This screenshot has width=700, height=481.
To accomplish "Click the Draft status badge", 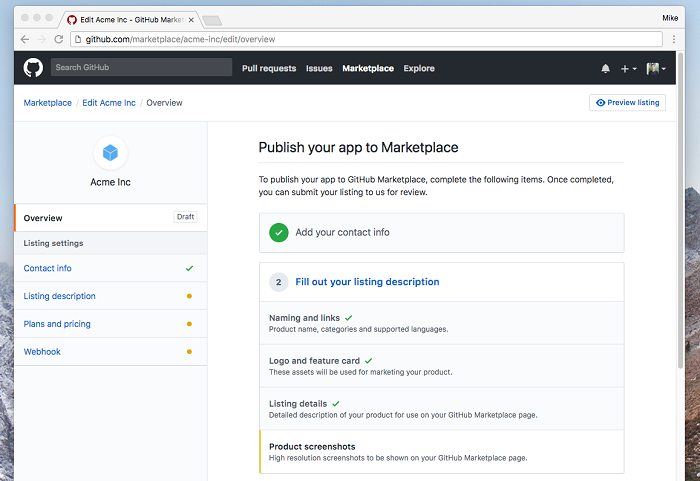I will 185,217.
